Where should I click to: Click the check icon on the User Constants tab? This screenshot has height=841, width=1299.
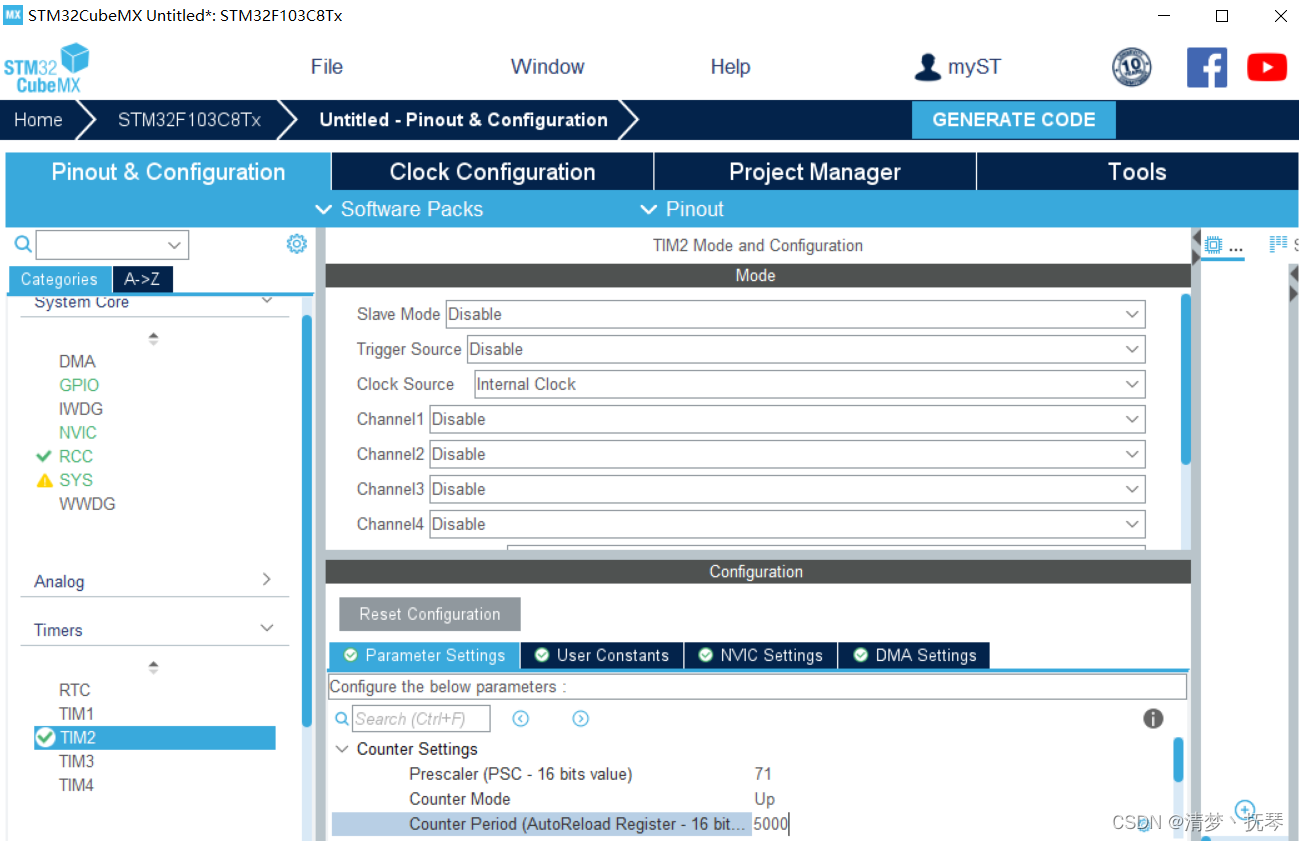tap(541, 655)
